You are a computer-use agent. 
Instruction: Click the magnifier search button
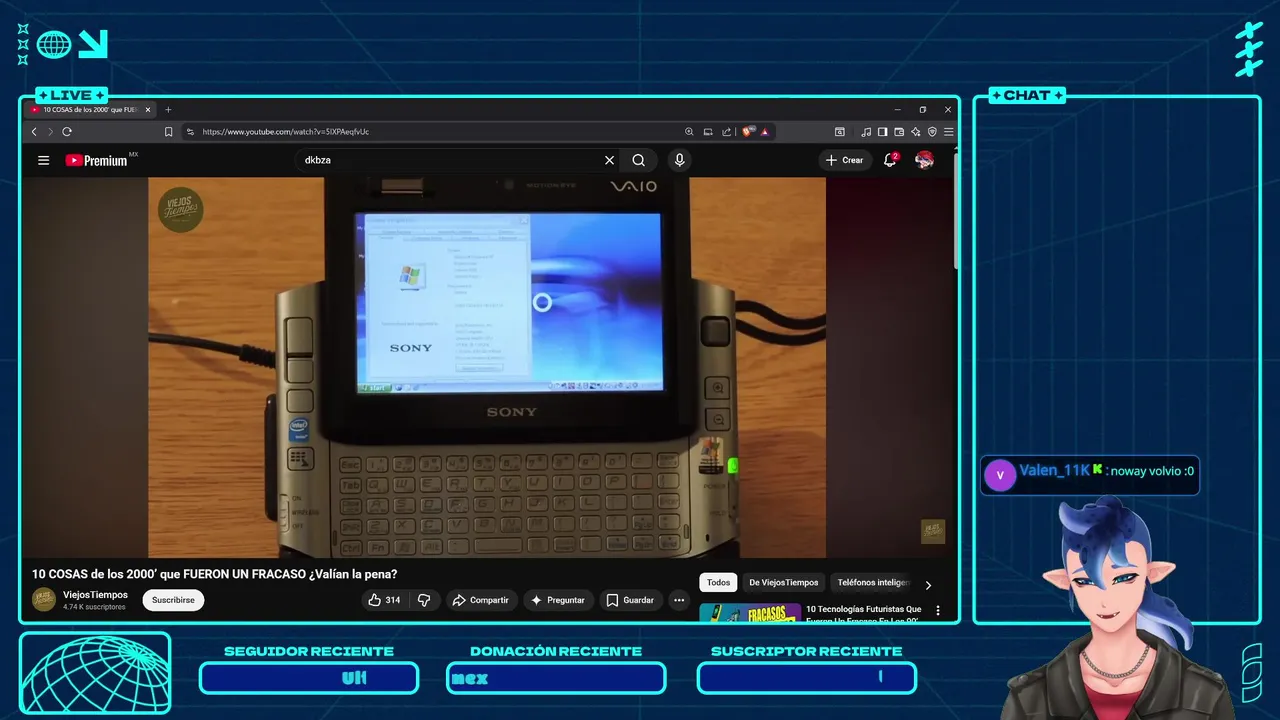click(638, 160)
